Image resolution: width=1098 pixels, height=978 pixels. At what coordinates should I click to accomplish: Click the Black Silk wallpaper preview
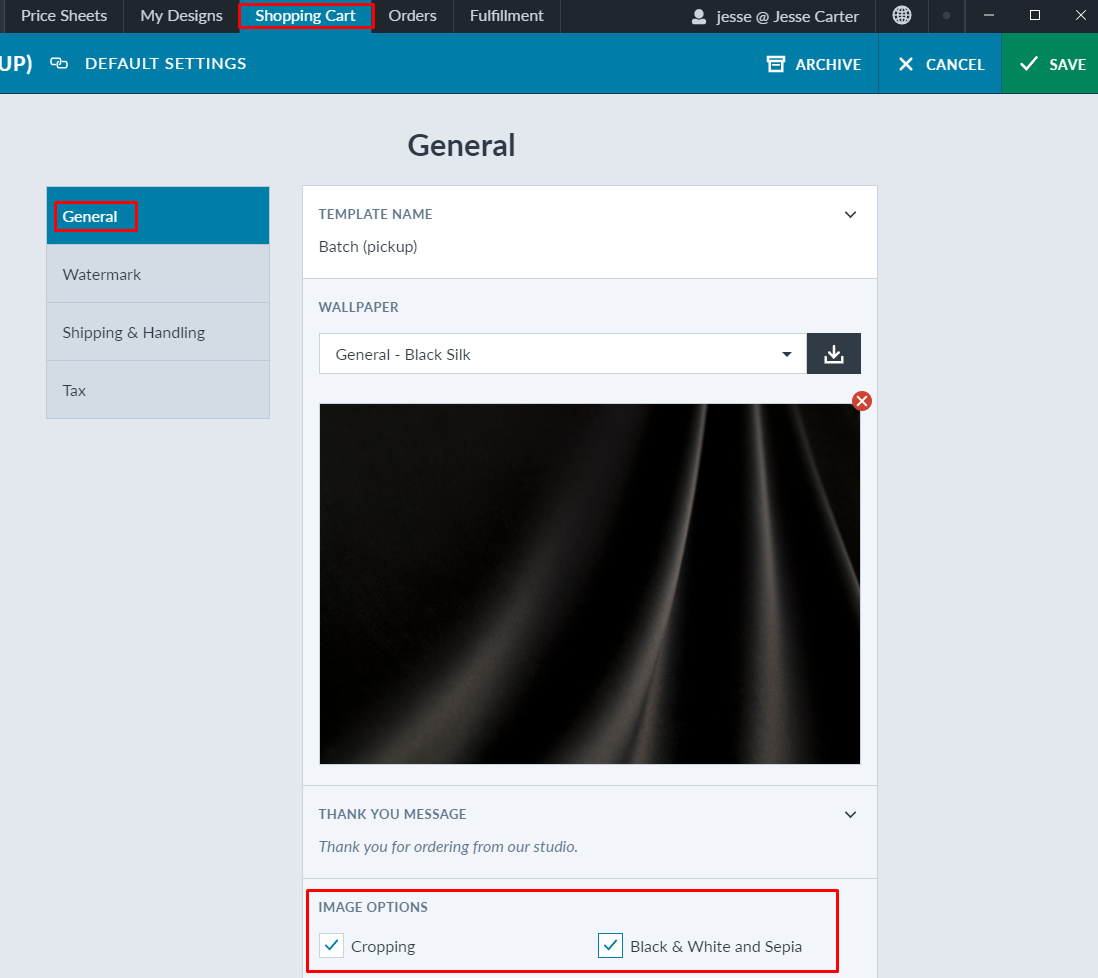pyautogui.click(x=589, y=584)
